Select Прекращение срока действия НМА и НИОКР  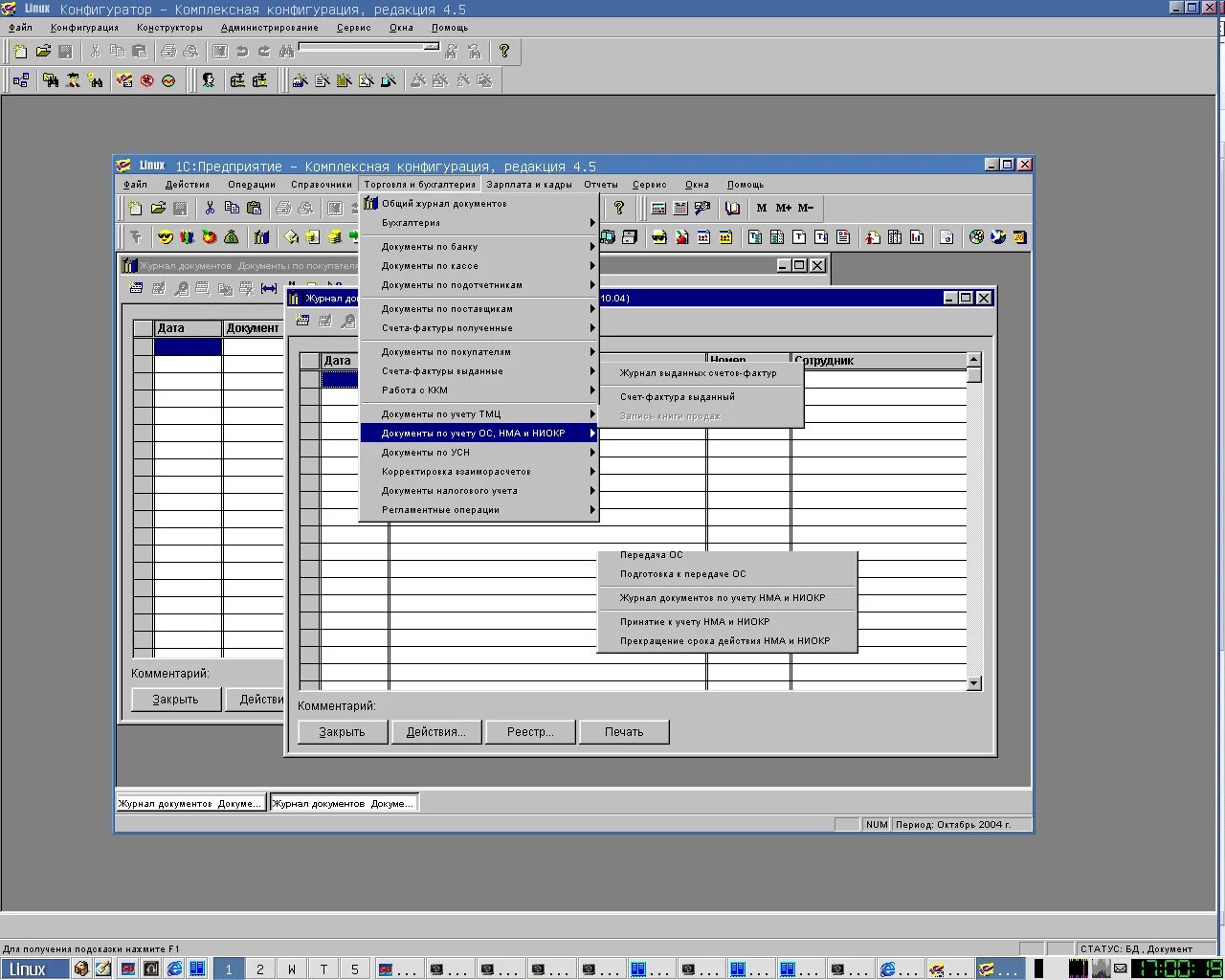[726, 641]
